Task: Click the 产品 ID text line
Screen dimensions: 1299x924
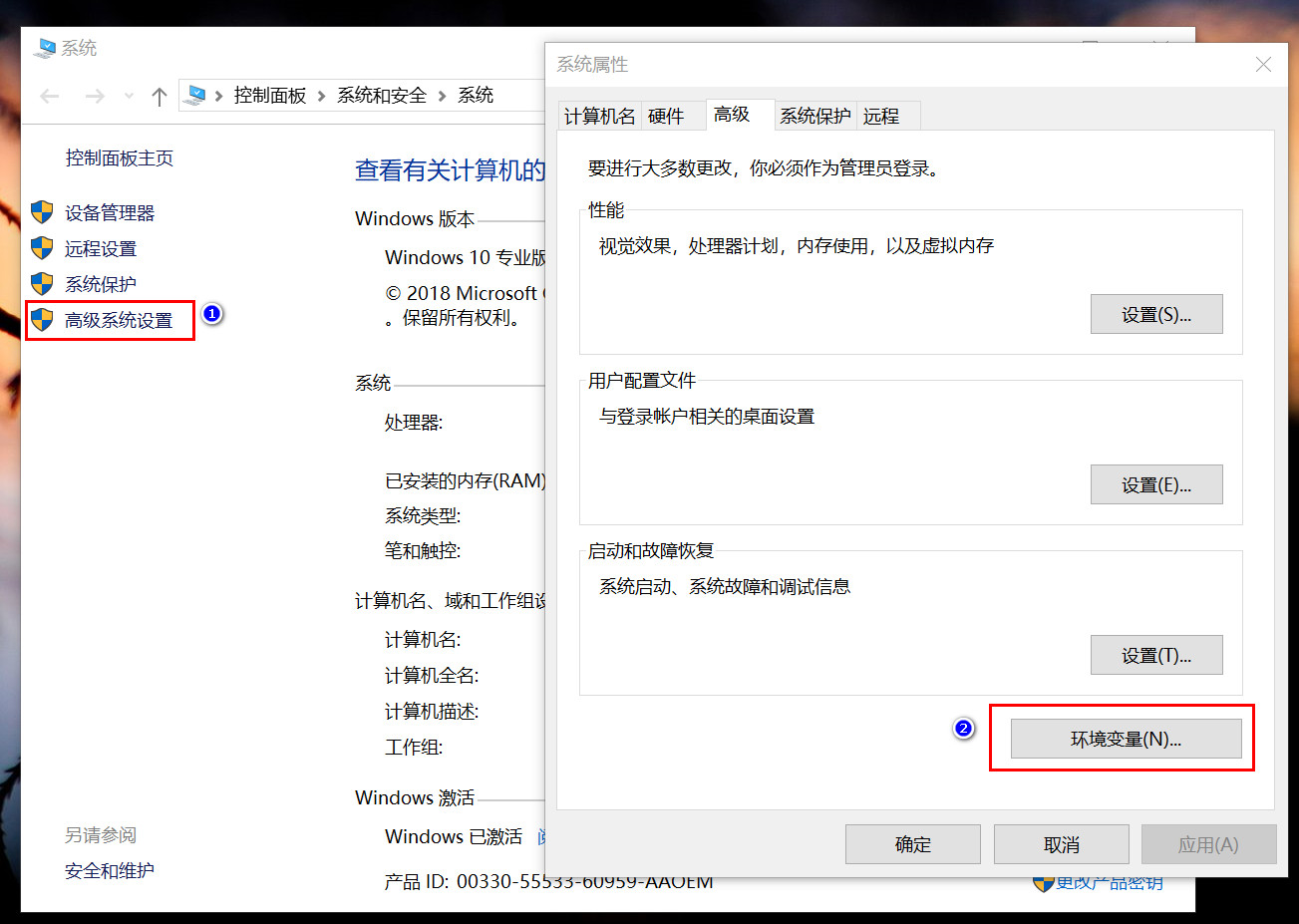Action: pos(549,882)
